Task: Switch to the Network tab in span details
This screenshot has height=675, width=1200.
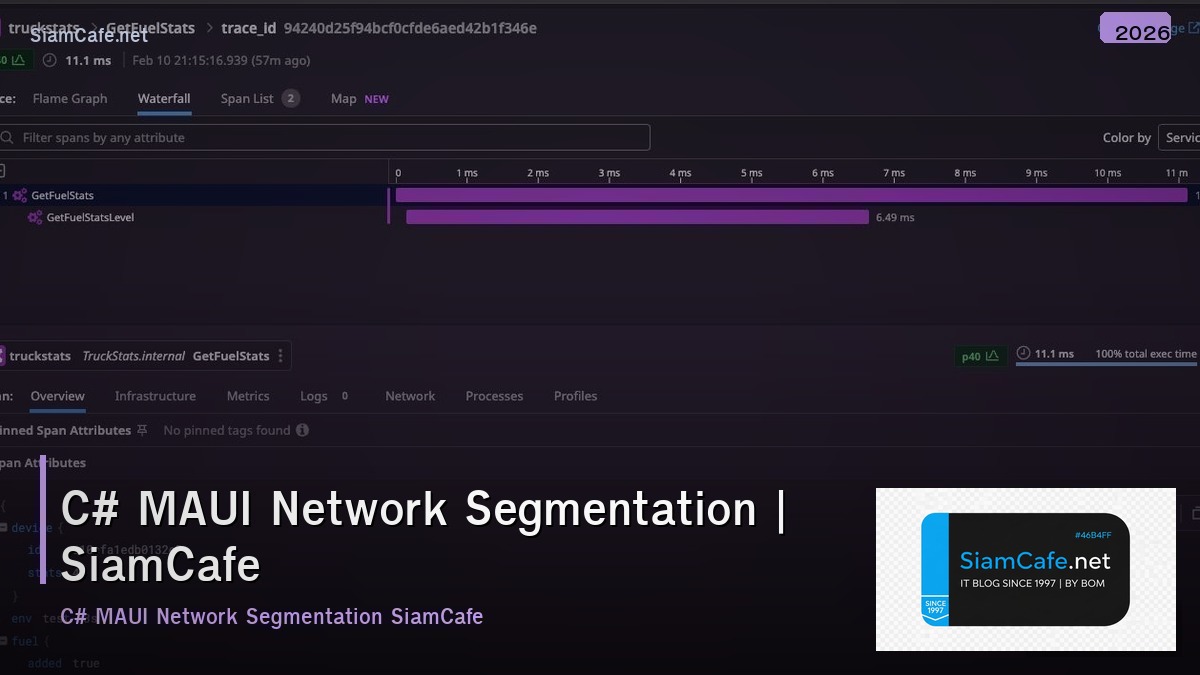Action: point(410,396)
